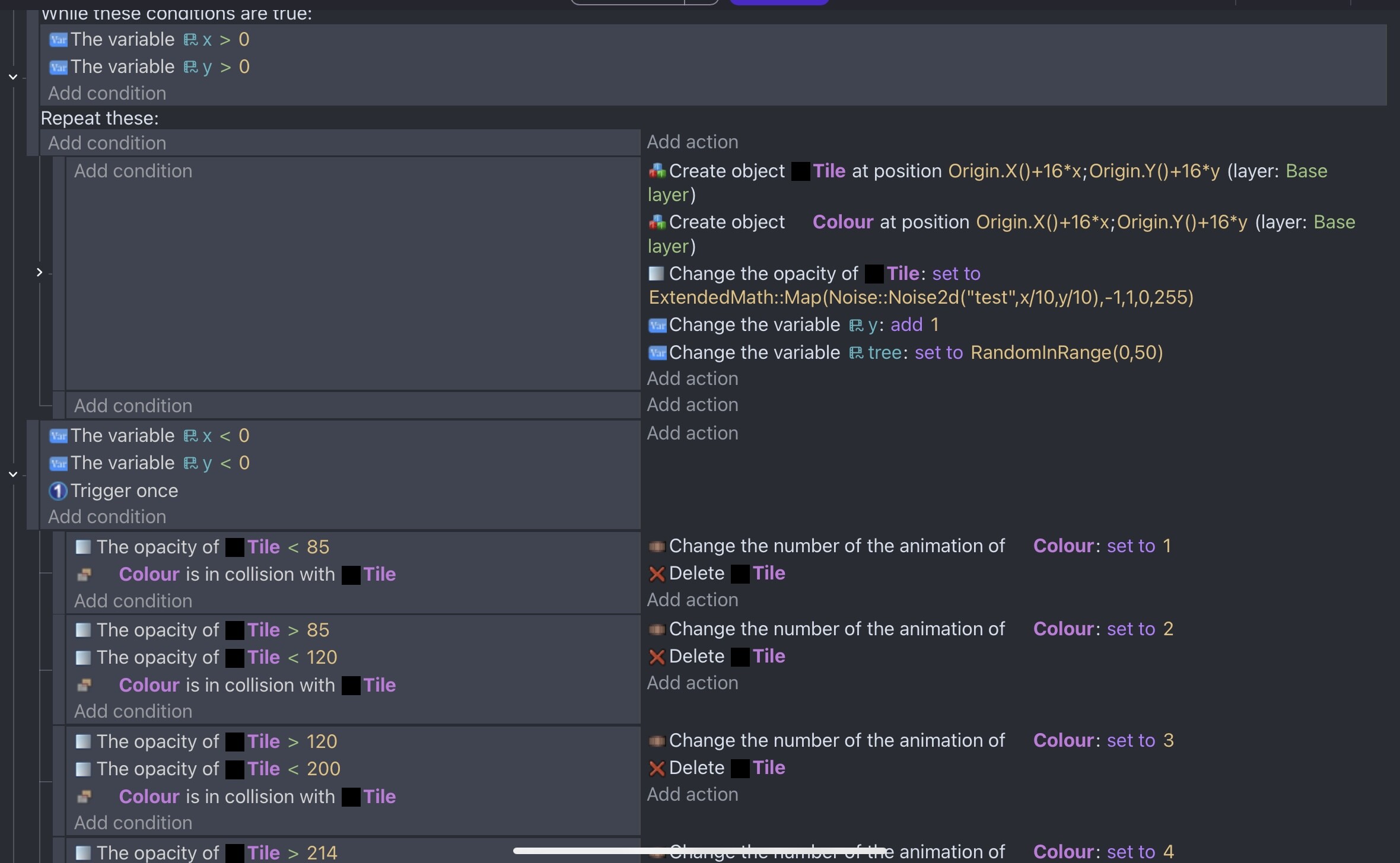Add condition under While 'y > 0'
This screenshot has height=863, width=1400.
[x=107, y=93]
